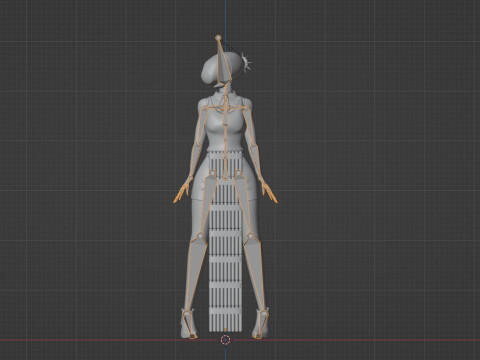Select the head bone tip joint at top
The width and height of the screenshot is (480, 360).
coord(218,38)
